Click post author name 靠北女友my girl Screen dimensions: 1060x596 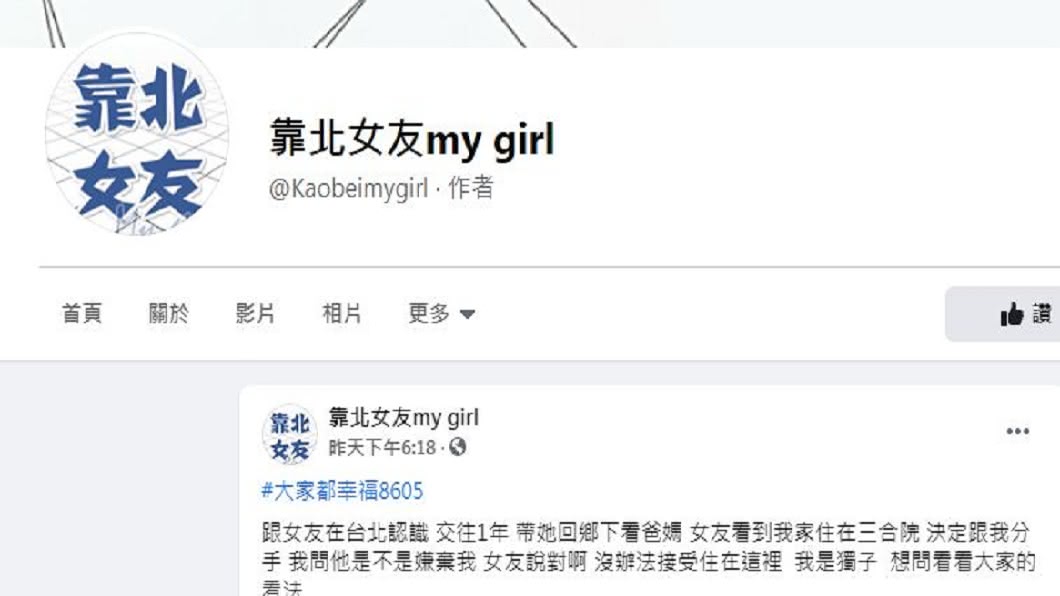404,418
